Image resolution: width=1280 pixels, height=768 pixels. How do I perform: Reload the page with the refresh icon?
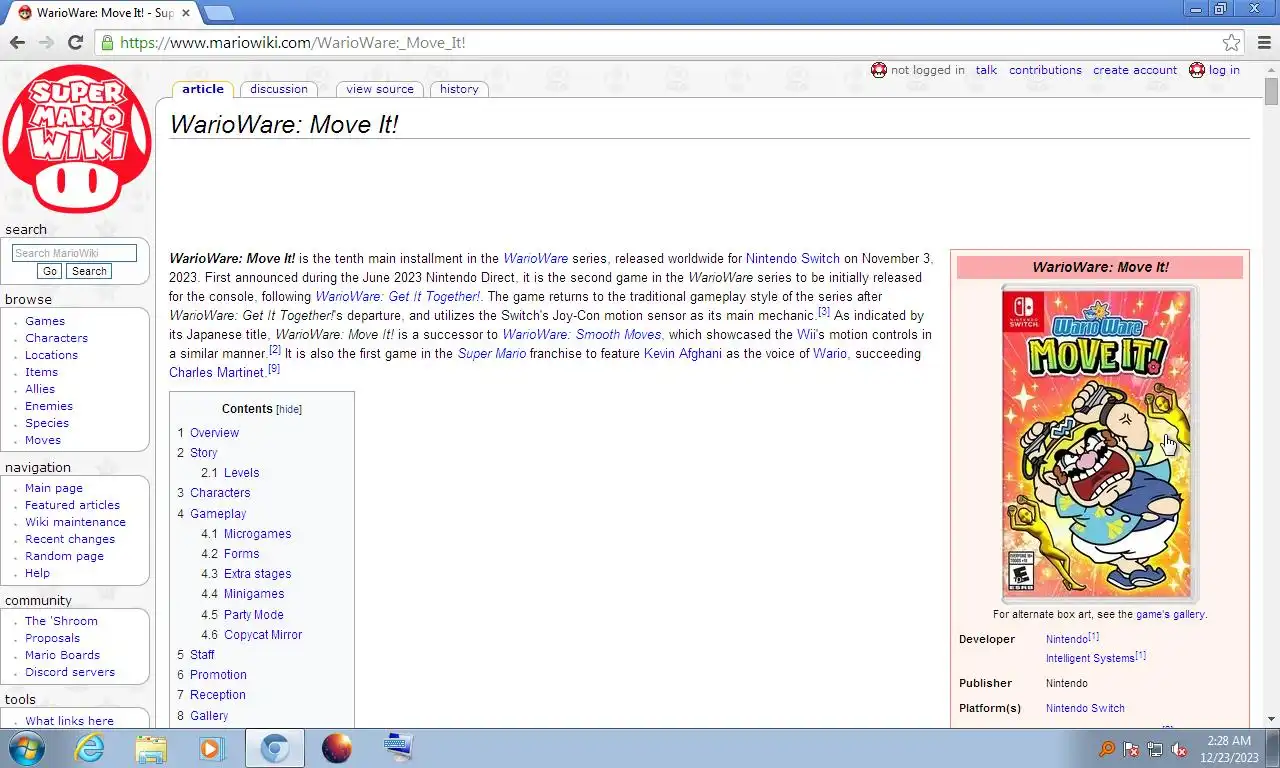point(75,42)
